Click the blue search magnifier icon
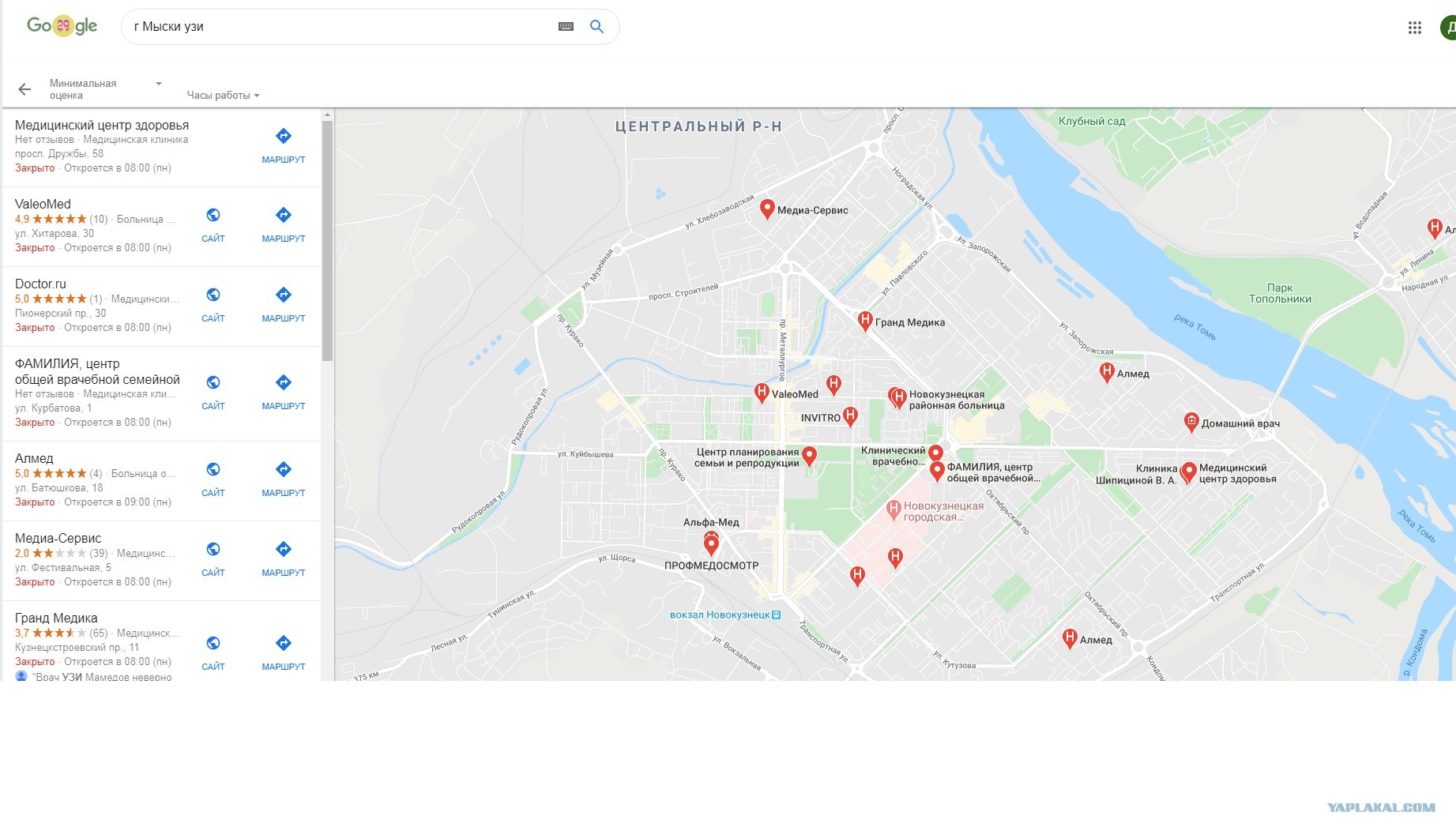 [x=597, y=27]
